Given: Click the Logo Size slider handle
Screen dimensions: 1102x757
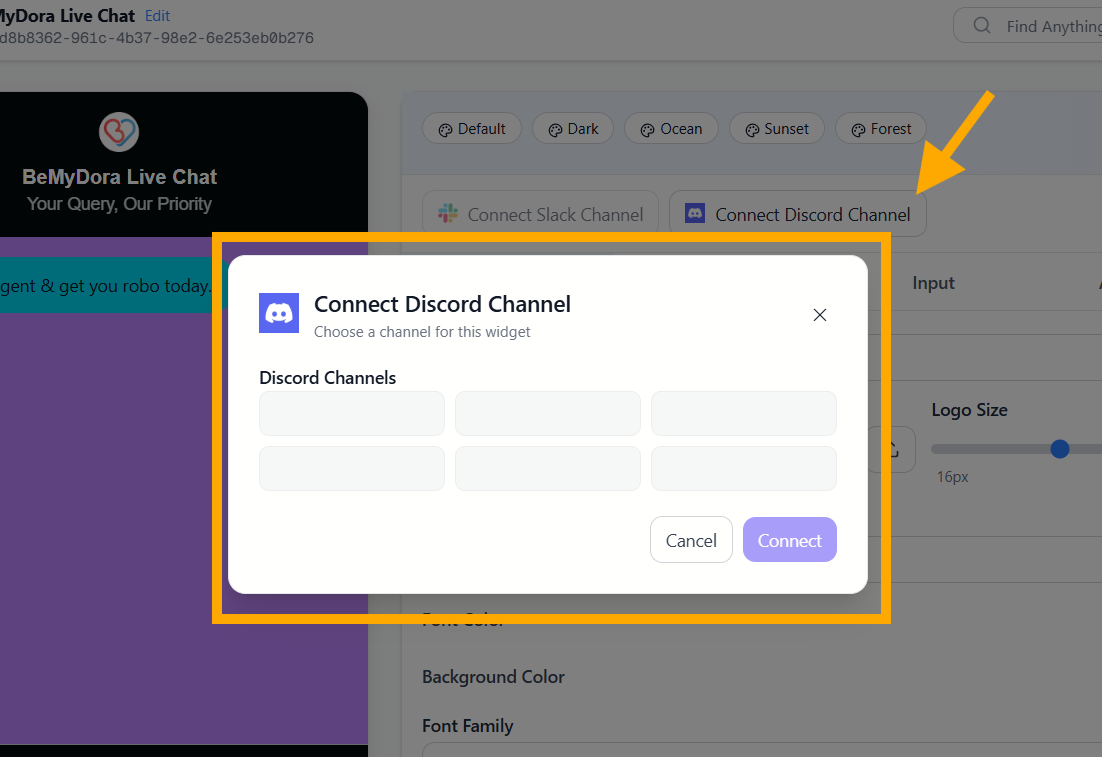Looking at the screenshot, I should point(1060,449).
